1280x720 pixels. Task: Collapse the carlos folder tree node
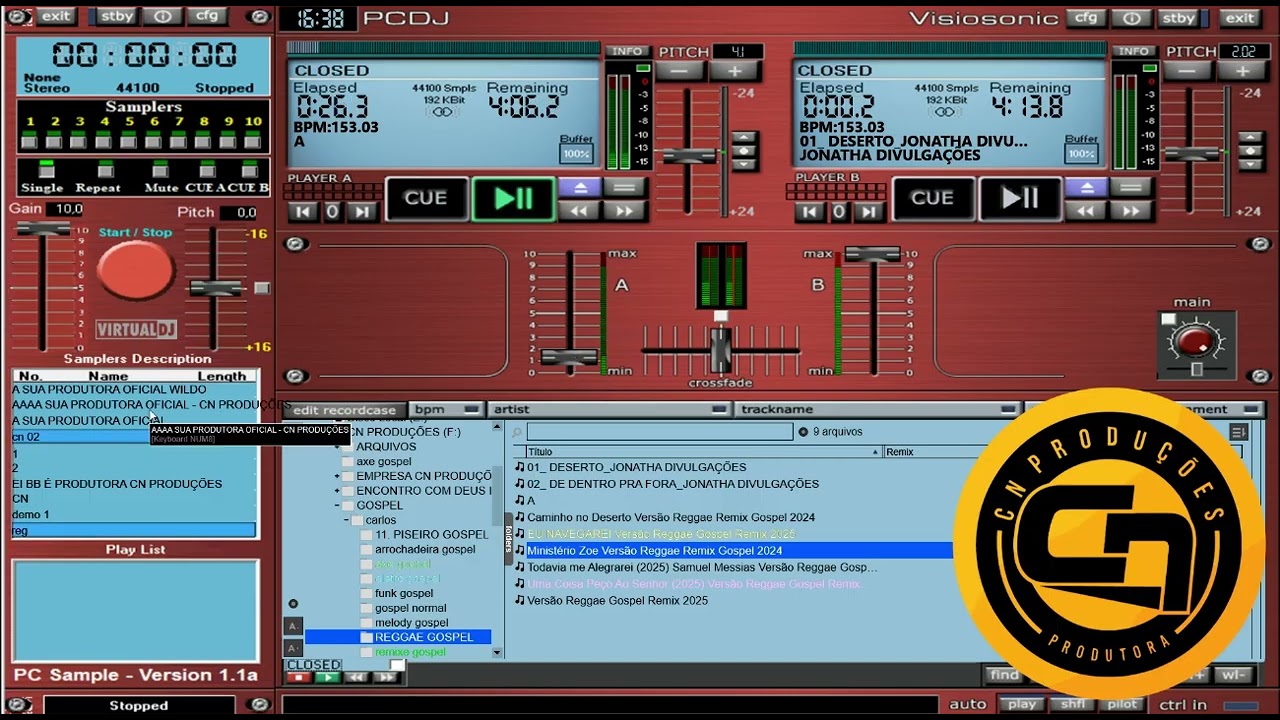[x=347, y=520]
